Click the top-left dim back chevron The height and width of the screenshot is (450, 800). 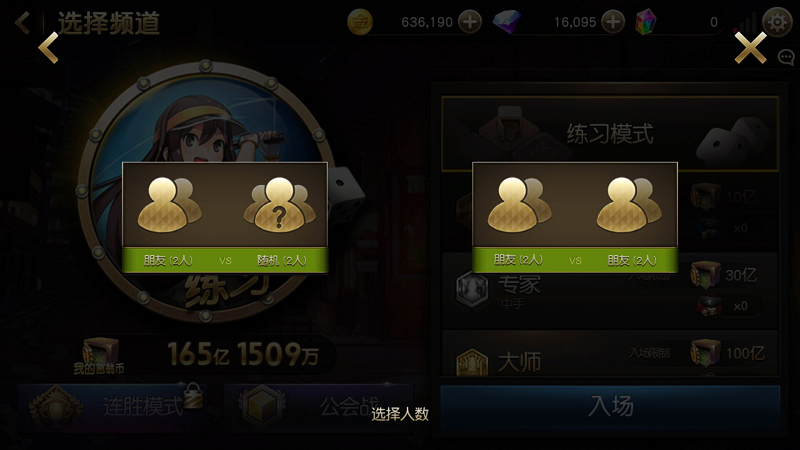pyautogui.click(x=23, y=22)
